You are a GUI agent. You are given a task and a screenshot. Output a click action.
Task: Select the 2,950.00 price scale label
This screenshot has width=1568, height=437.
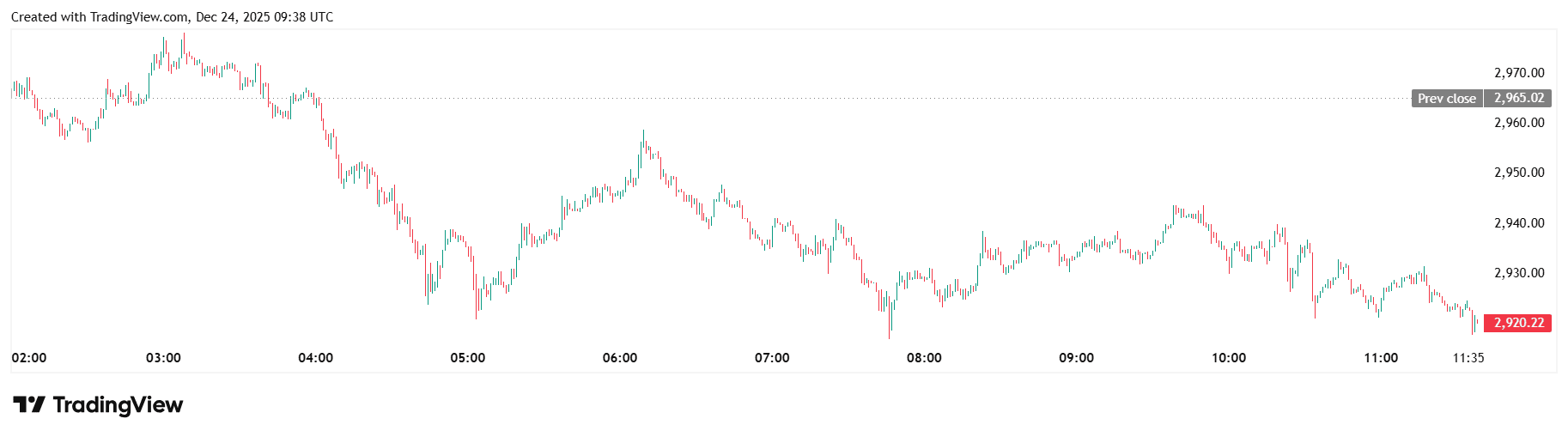[x=1519, y=173]
